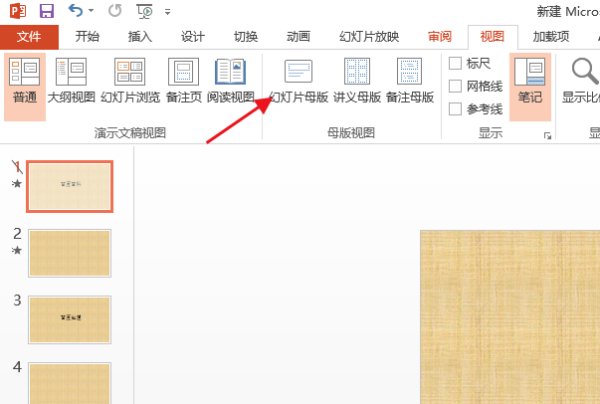Select slide 4 thumbnail
The height and width of the screenshot is (404, 600).
(x=70, y=383)
